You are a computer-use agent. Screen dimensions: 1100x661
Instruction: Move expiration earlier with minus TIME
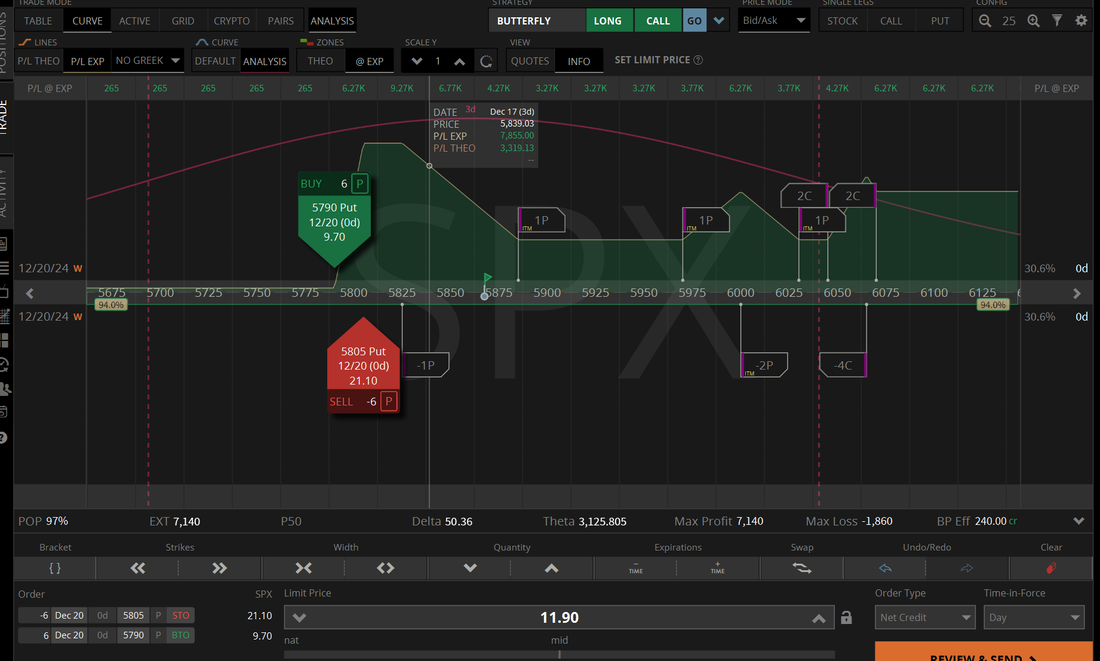(636, 568)
